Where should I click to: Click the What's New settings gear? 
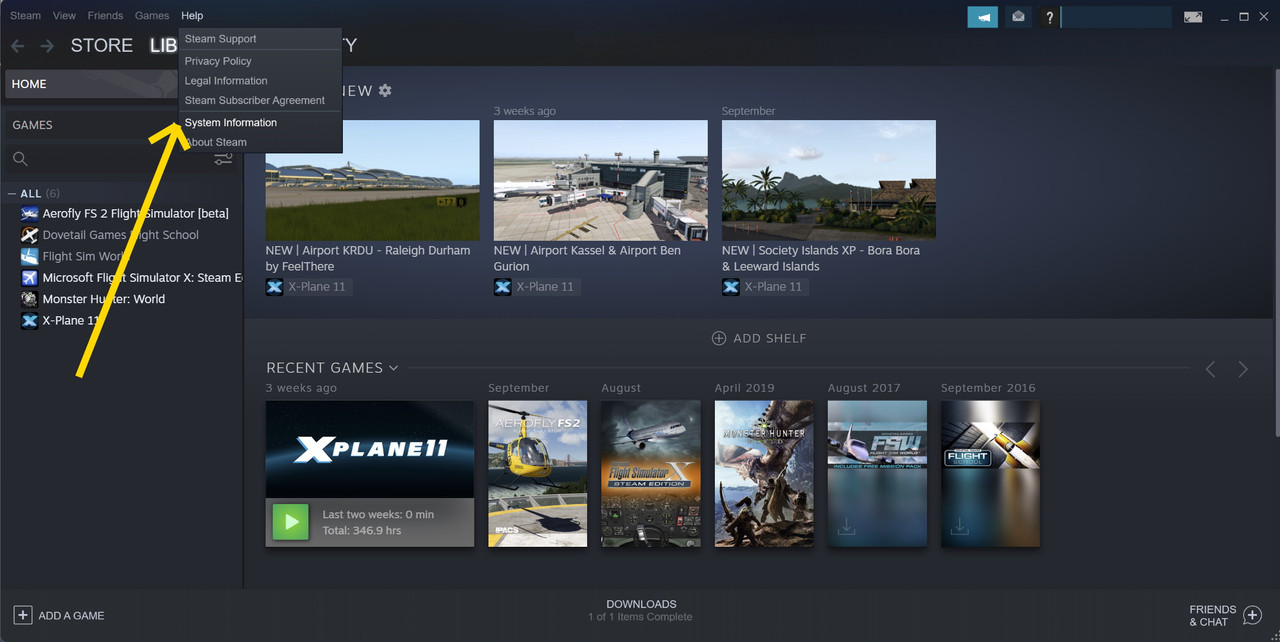385,90
